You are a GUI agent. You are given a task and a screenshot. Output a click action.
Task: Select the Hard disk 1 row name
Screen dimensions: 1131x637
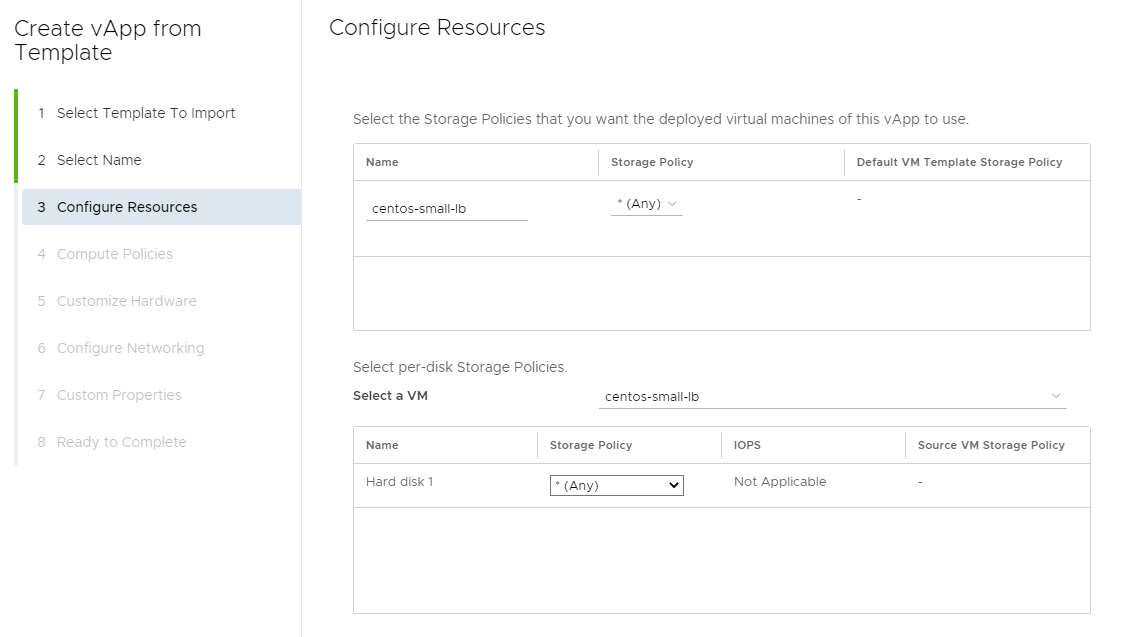click(399, 482)
